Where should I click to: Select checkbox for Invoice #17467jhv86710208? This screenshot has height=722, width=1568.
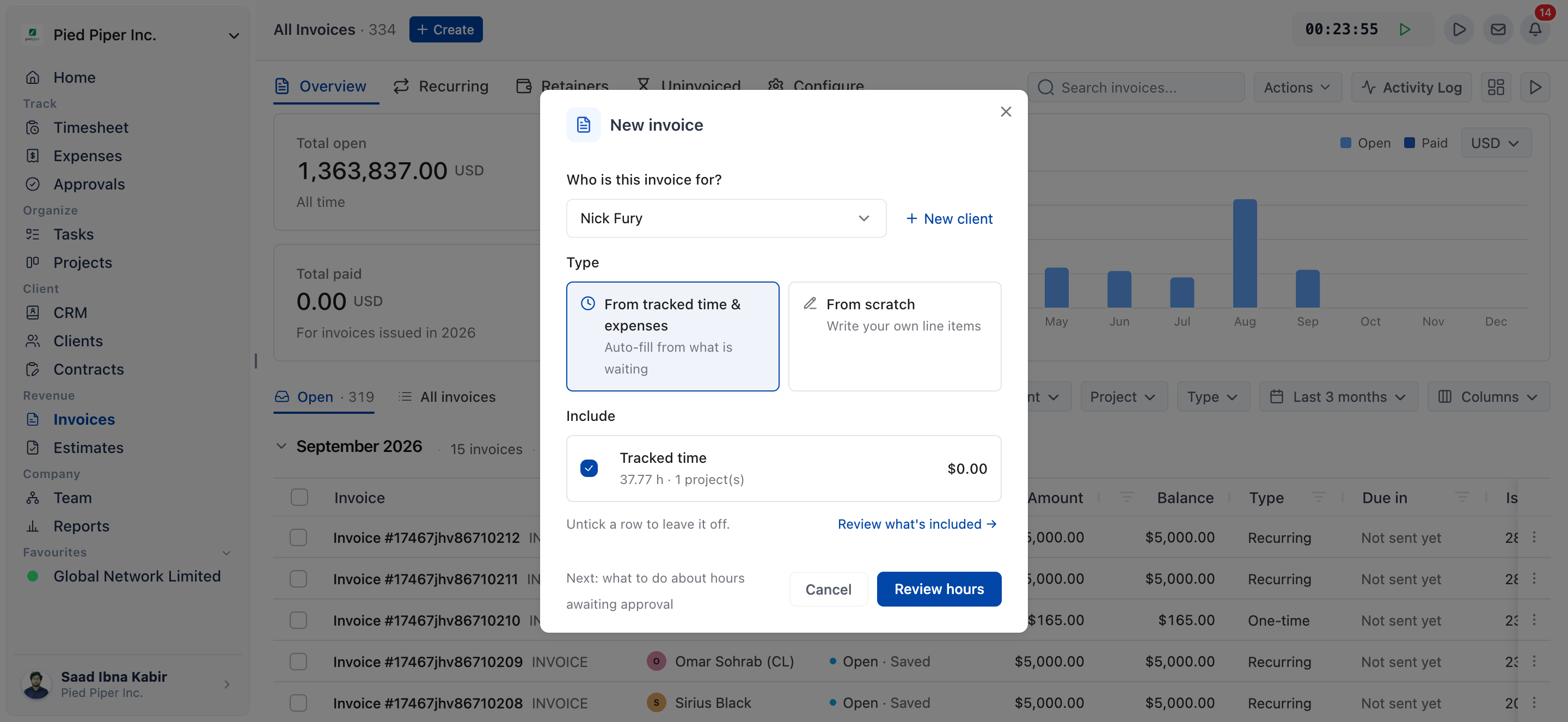pyautogui.click(x=298, y=703)
